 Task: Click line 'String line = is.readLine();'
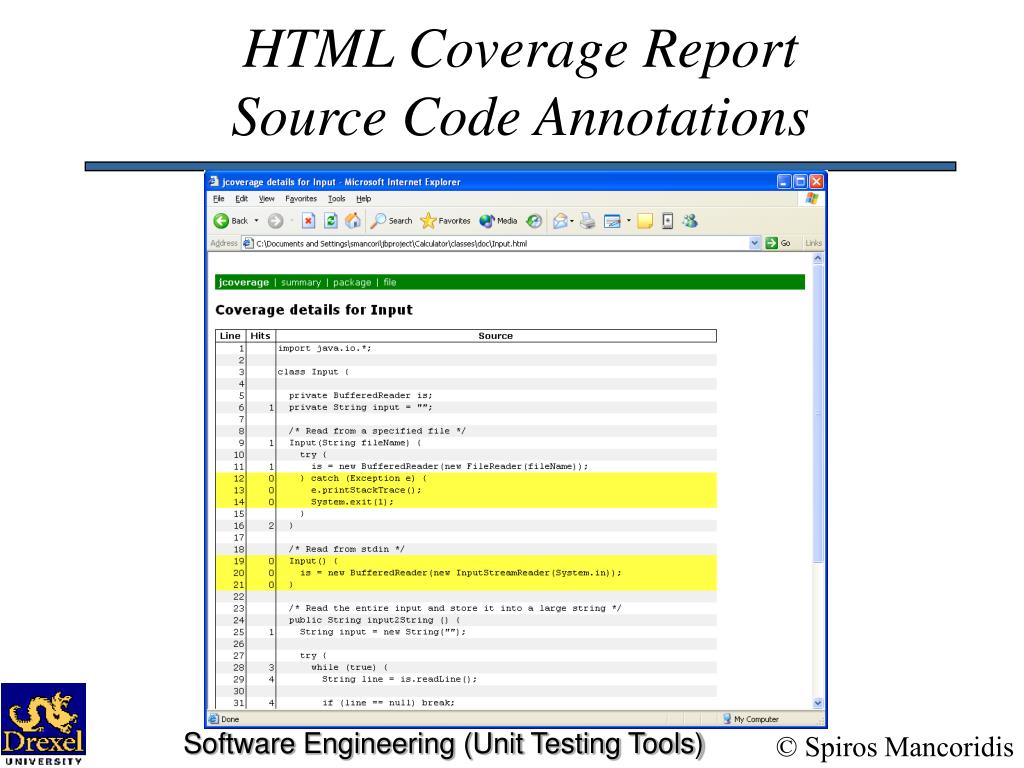(399, 679)
